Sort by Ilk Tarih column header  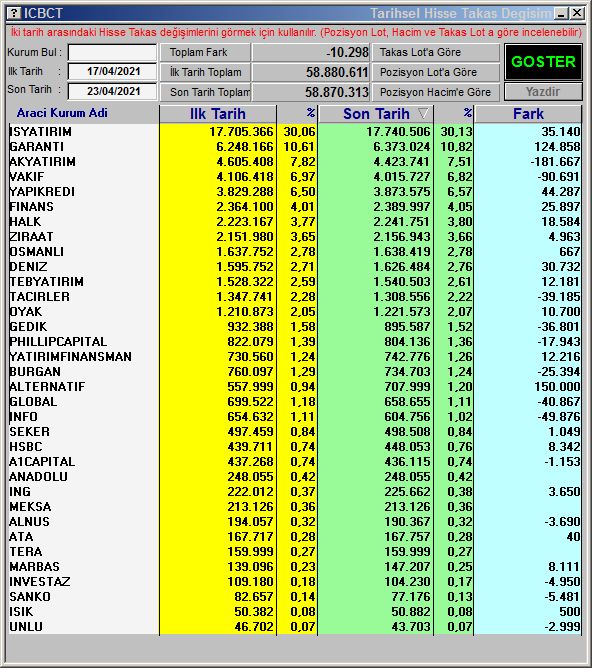[x=218, y=114]
